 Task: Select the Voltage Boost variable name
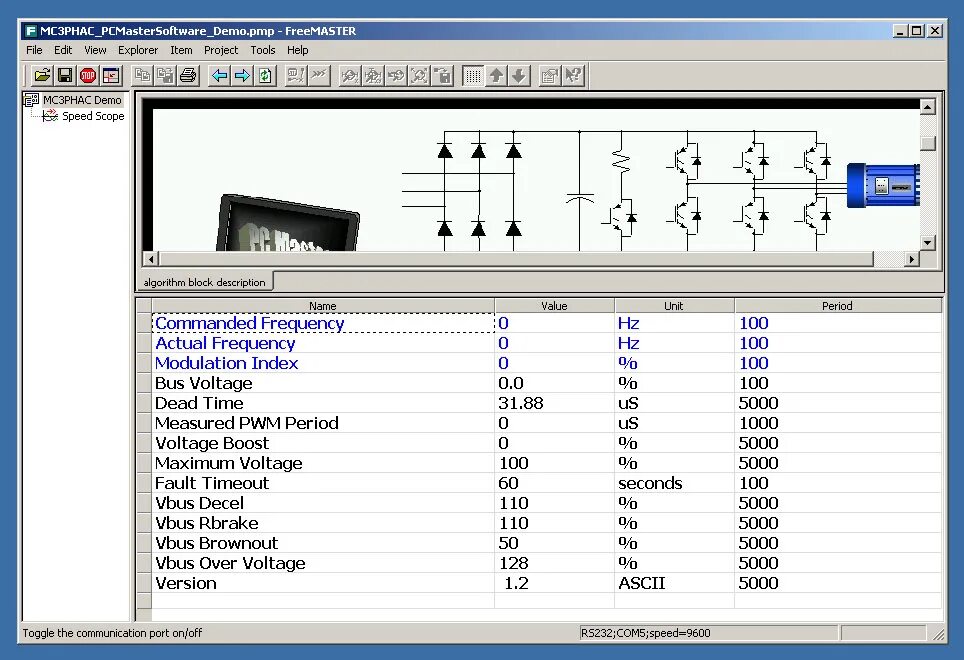click(212, 443)
